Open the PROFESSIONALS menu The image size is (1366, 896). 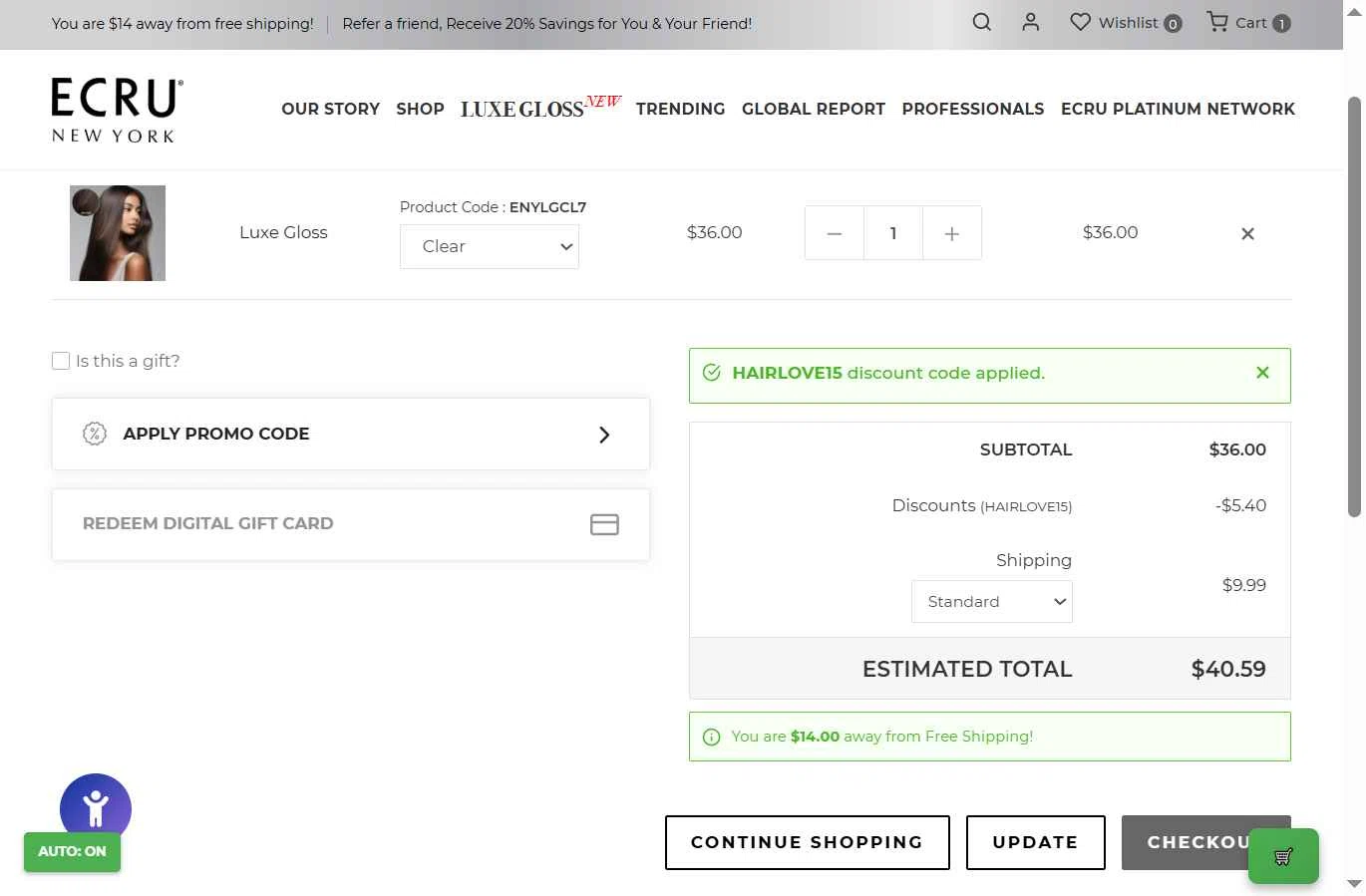coord(973,109)
